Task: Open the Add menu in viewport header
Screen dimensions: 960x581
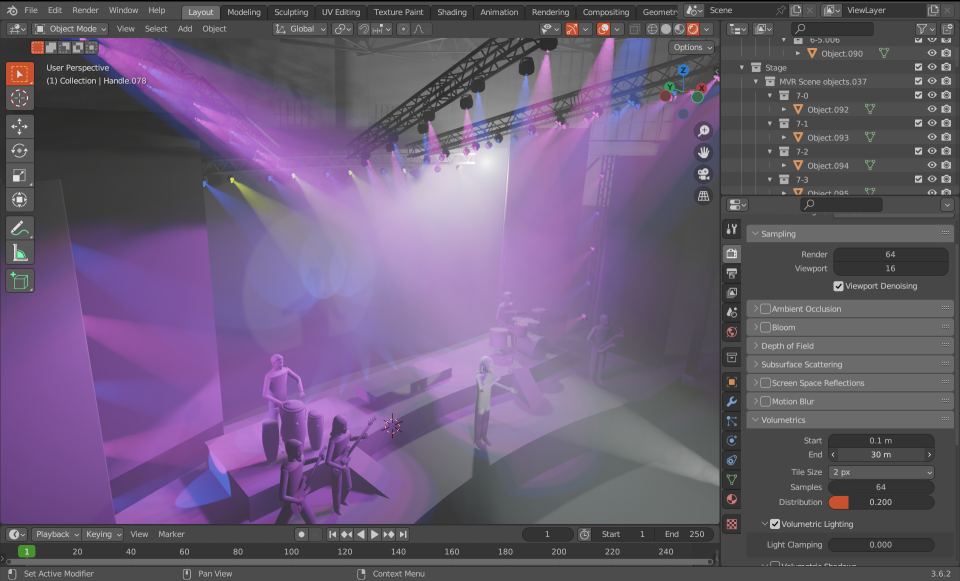Action: [x=185, y=29]
